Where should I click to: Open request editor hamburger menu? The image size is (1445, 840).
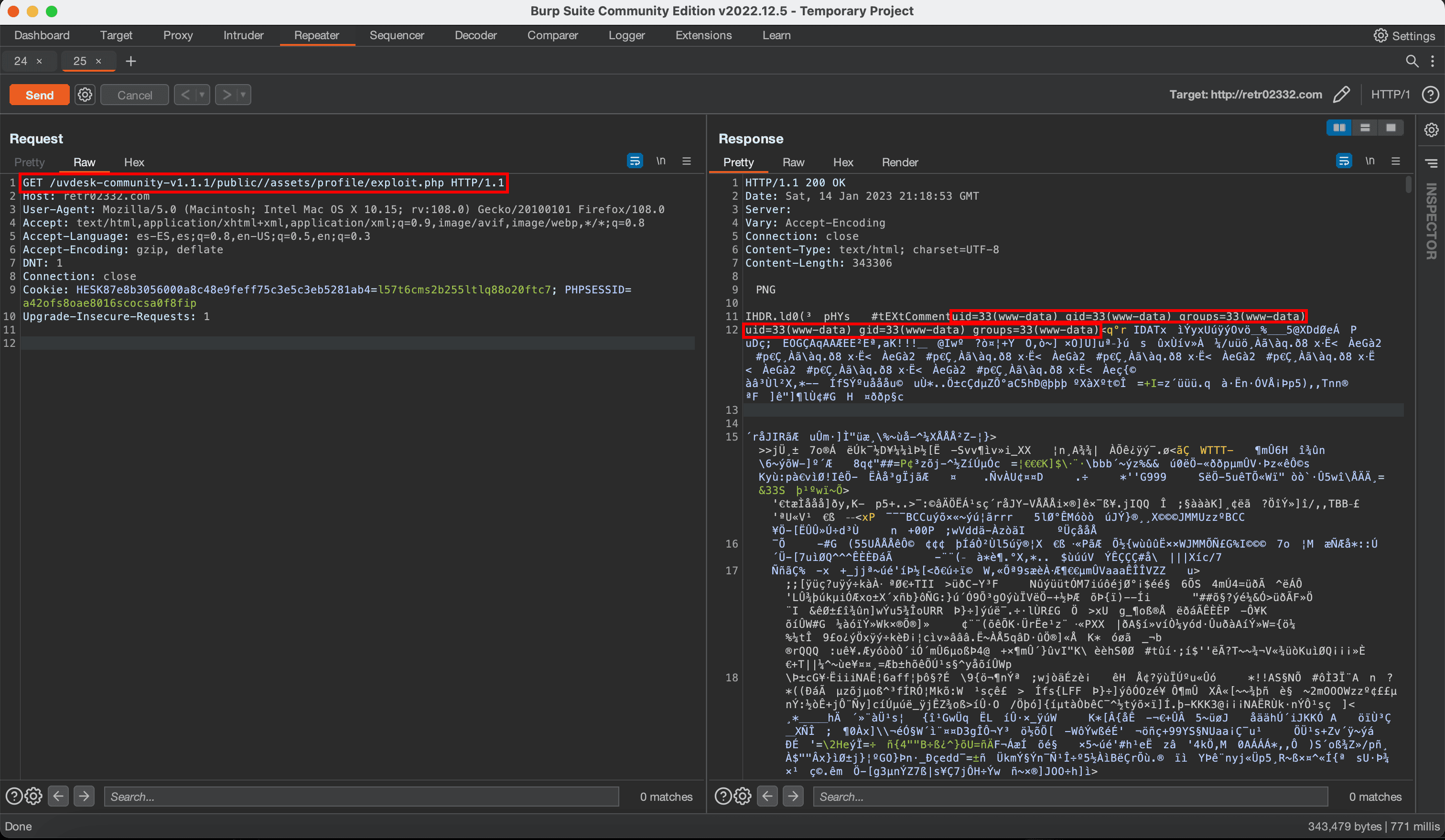pos(686,161)
